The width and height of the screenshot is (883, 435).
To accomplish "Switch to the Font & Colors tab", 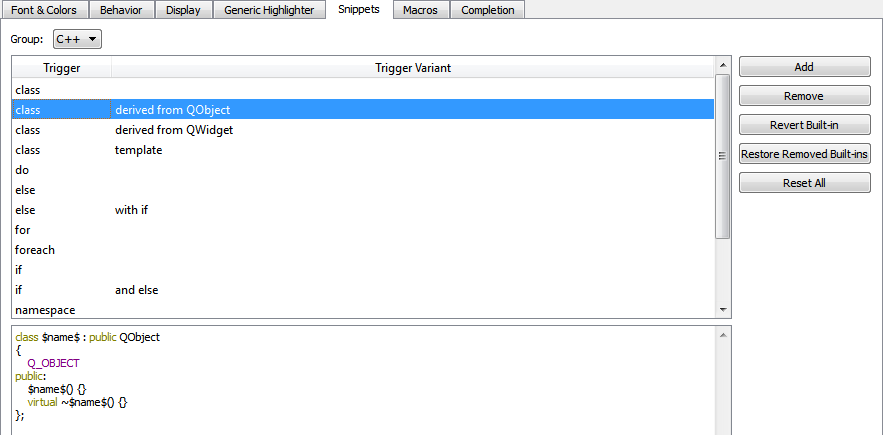I will (x=44, y=10).
